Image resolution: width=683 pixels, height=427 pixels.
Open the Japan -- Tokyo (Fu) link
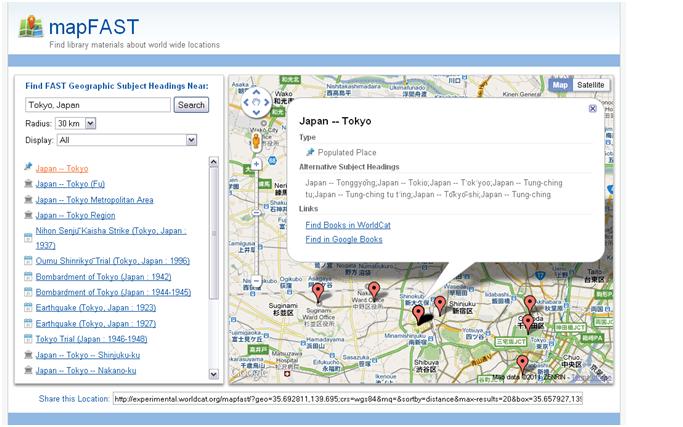(70, 184)
